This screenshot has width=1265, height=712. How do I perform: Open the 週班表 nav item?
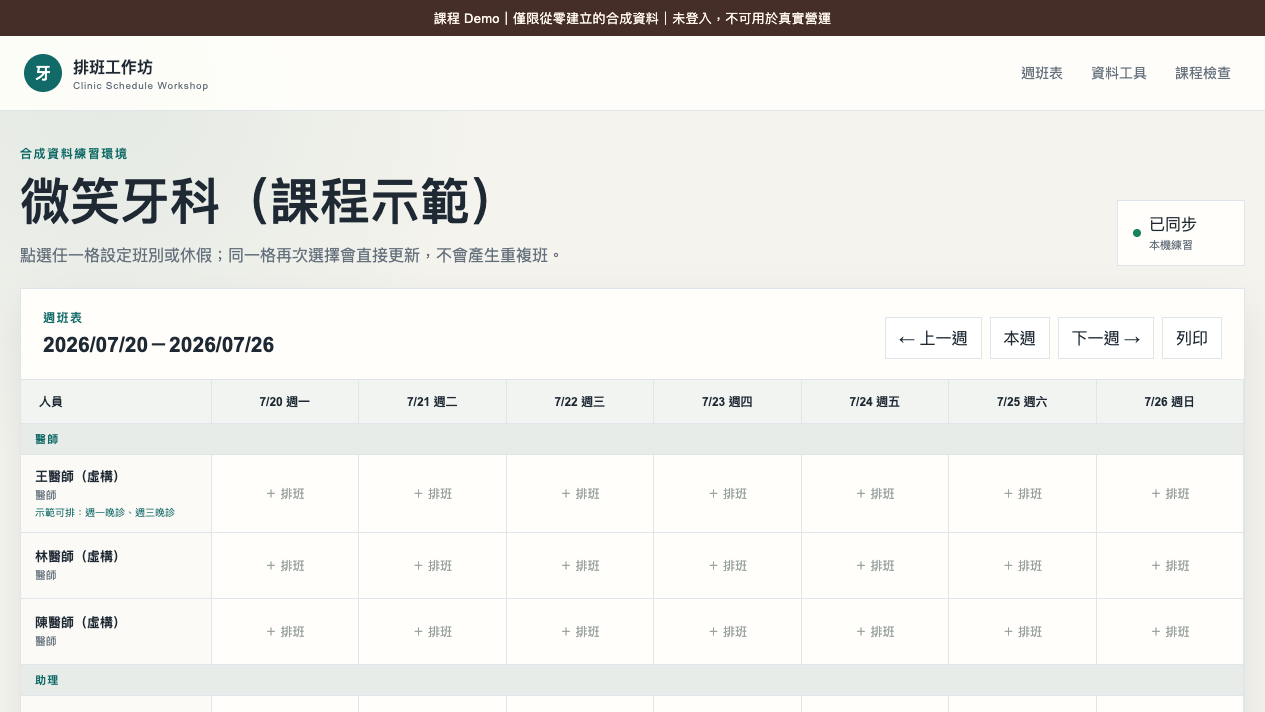point(1042,73)
